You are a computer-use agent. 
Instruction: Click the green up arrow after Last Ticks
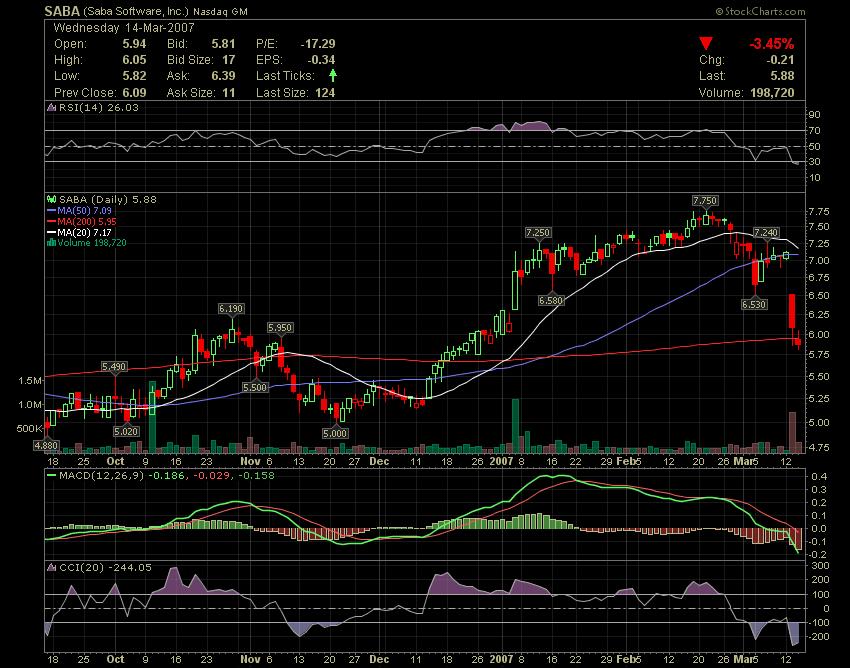[x=332, y=75]
